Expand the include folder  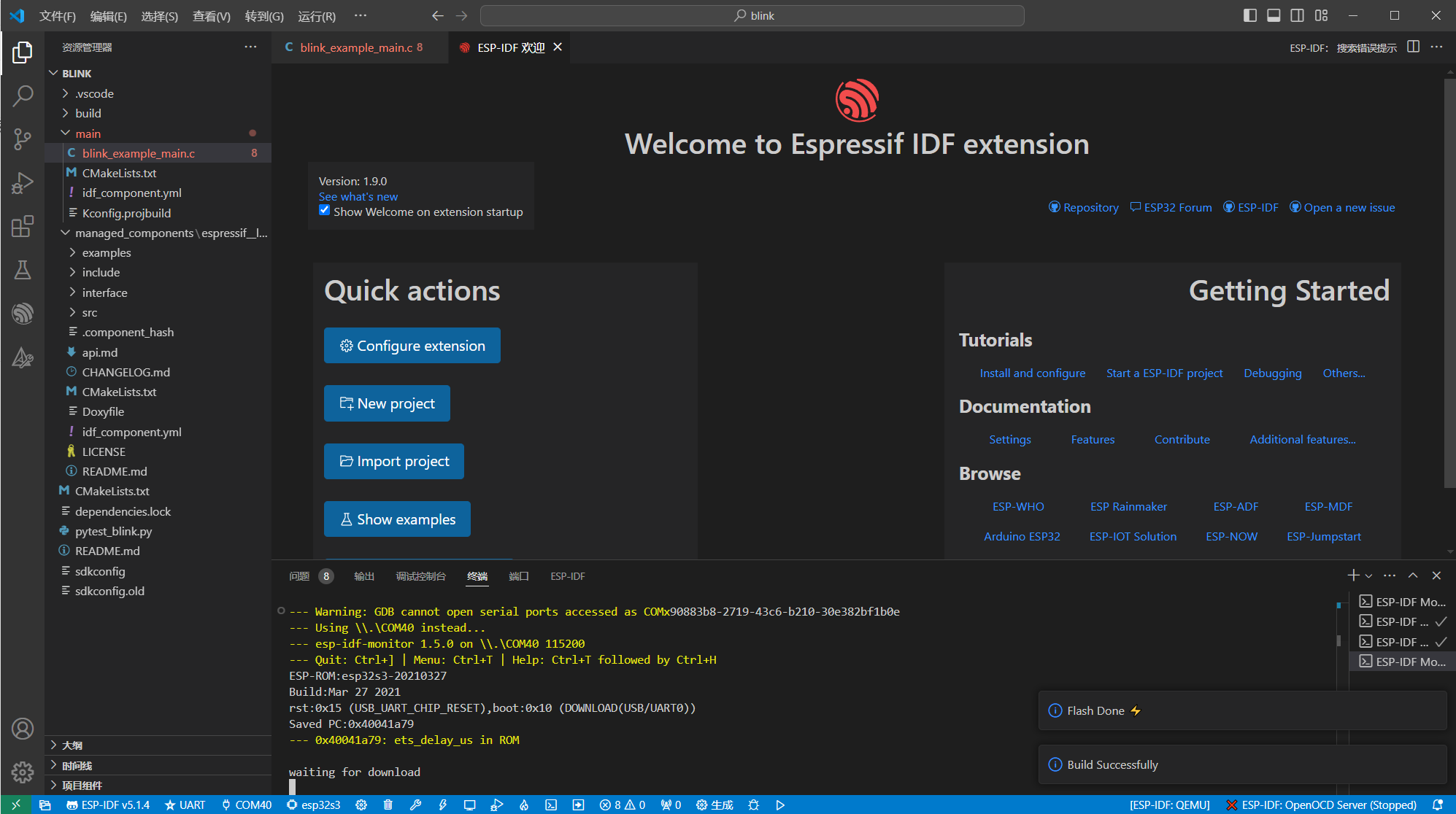(x=158, y=272)
